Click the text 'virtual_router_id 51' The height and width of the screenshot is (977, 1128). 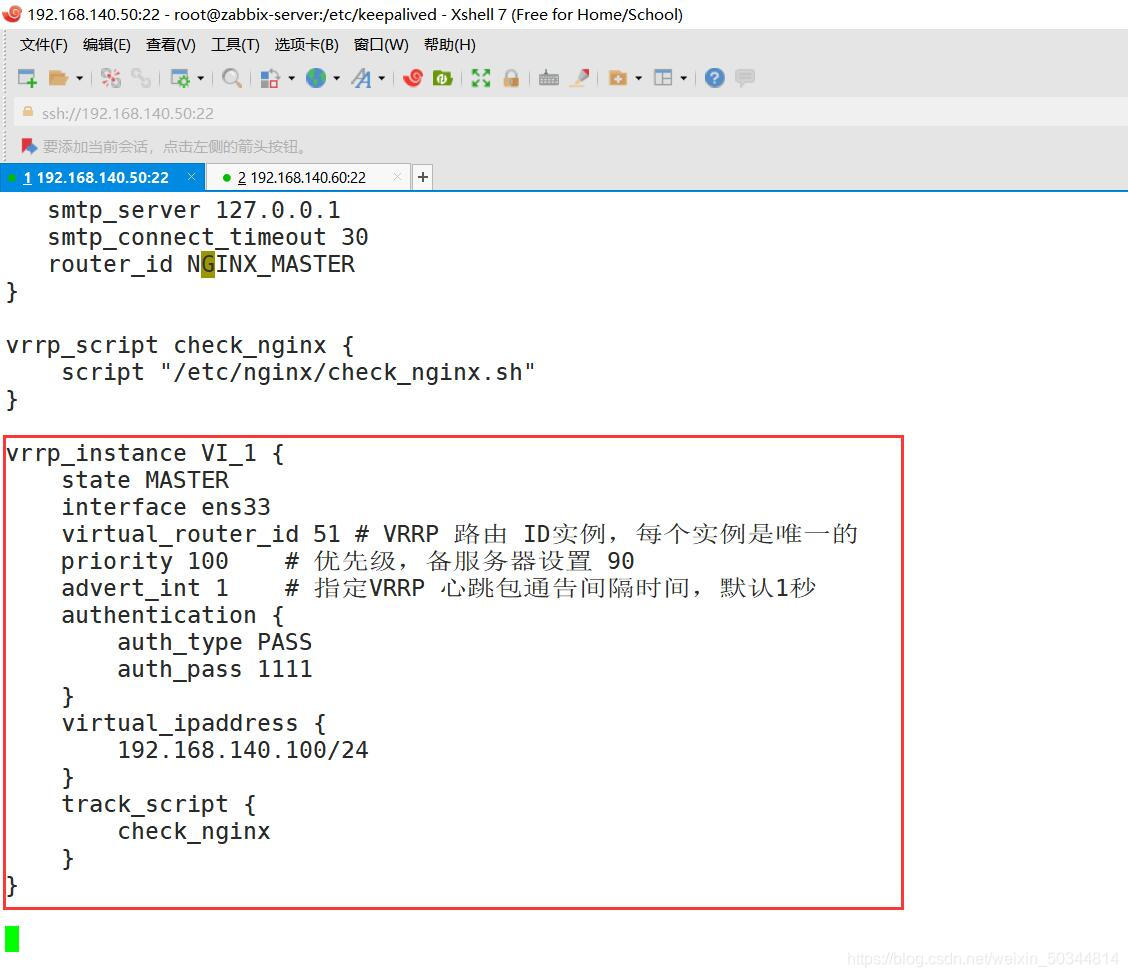coord(201,534)
